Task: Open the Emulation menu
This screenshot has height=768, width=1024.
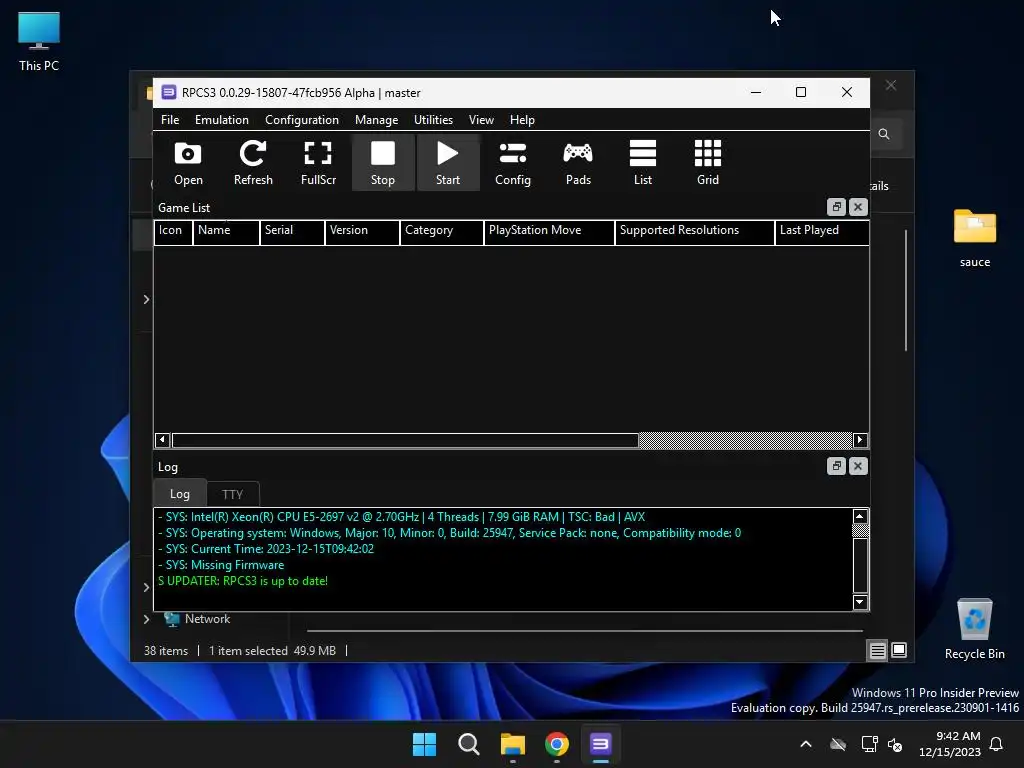Action: tap(221, 120)
